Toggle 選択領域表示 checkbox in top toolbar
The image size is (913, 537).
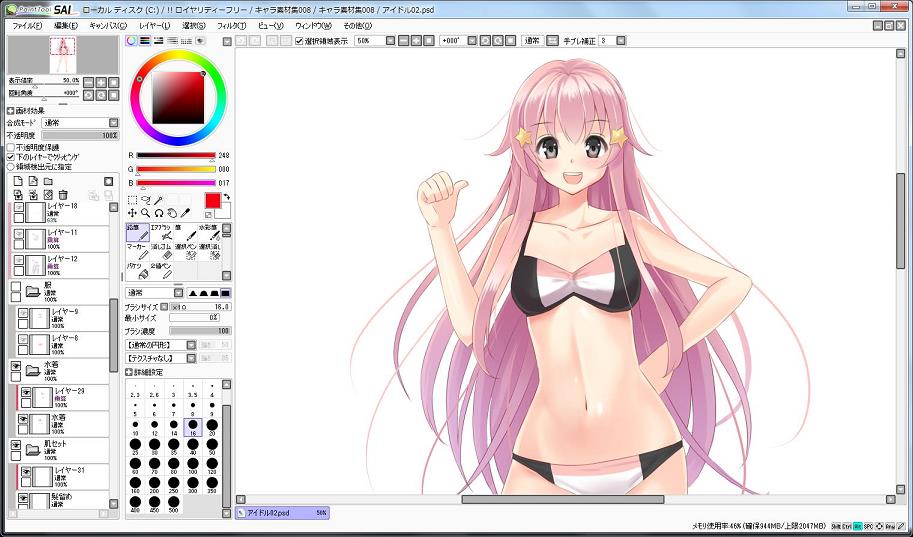click(x=299, y=41)
